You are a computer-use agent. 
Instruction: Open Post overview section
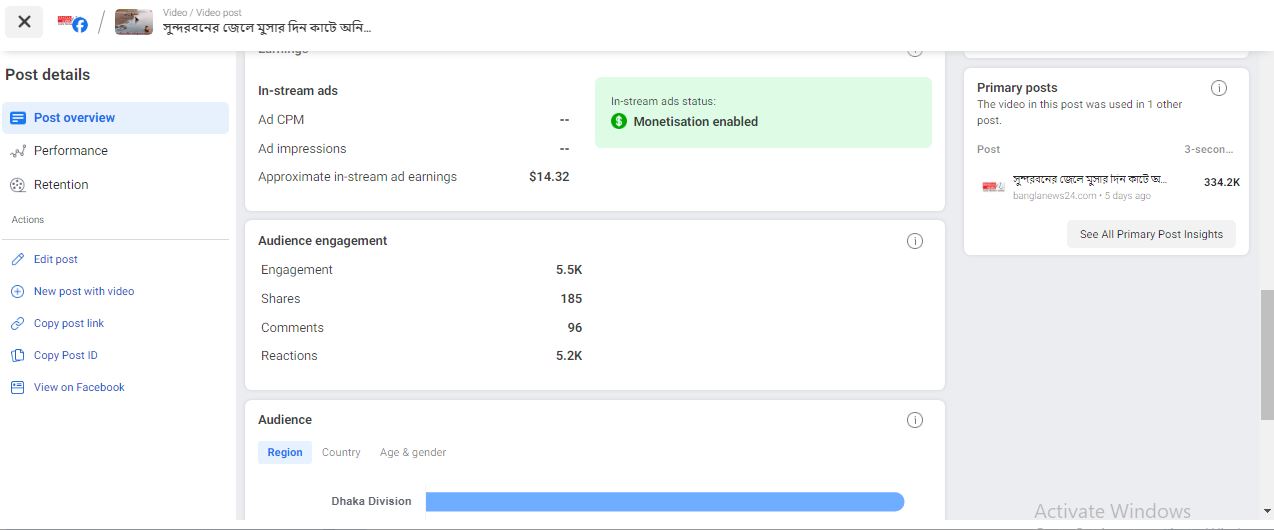click(x=74, y=118)
